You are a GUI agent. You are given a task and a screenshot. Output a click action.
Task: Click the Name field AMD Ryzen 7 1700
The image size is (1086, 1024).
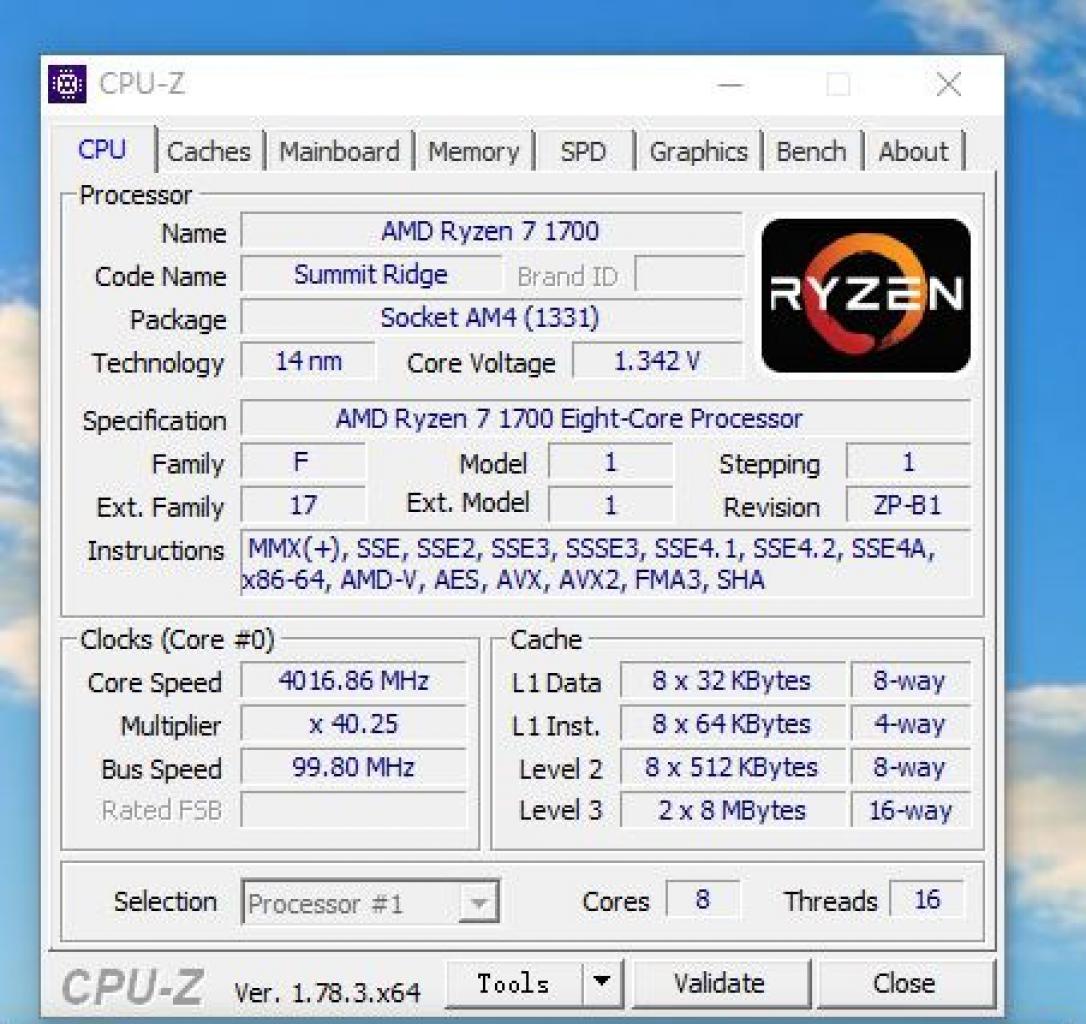491,231
